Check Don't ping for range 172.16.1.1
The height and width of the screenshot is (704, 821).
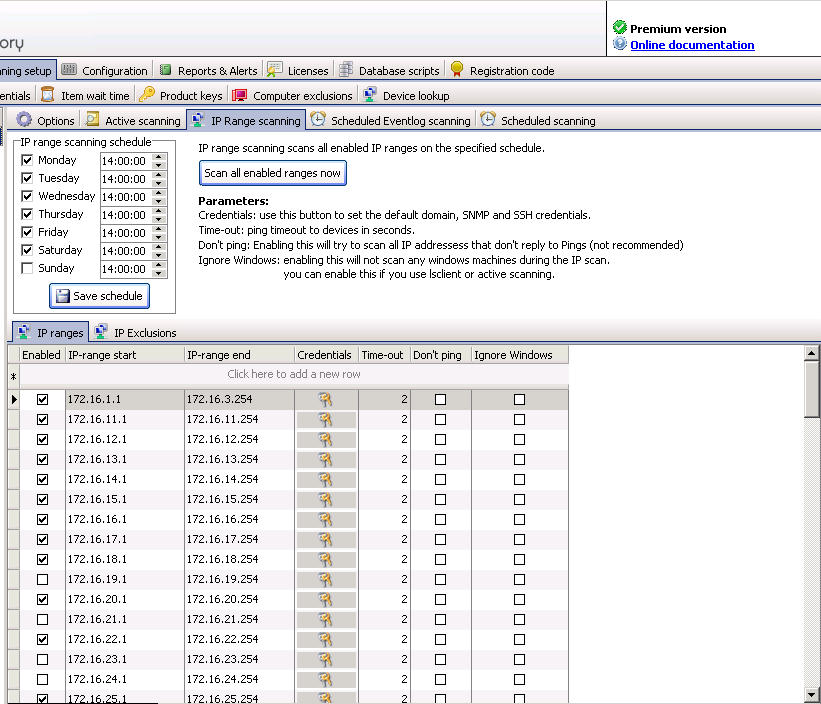coord(440,399)
